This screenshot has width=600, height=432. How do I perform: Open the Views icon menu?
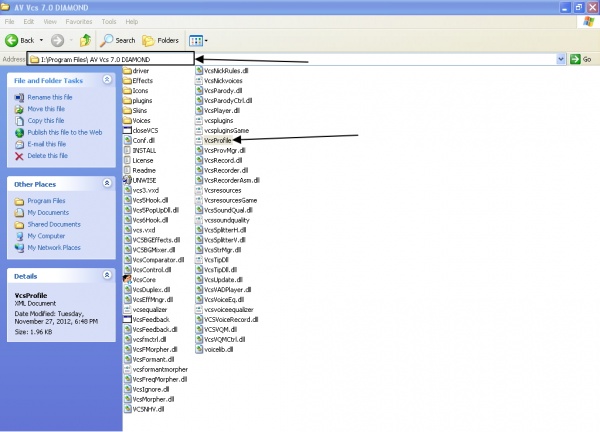tap(198, 41)
